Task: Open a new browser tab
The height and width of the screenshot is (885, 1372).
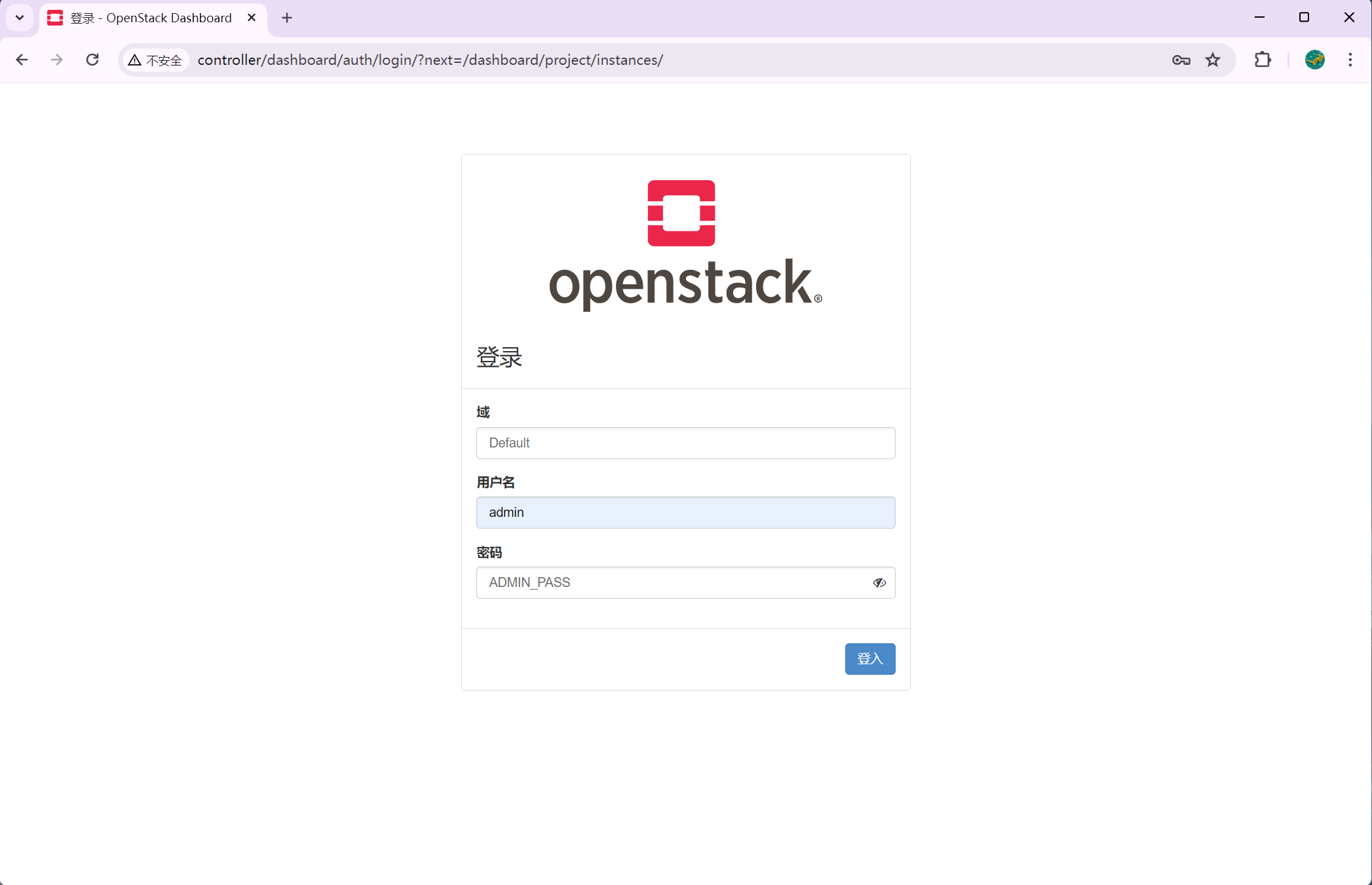Action: [287, 18]
